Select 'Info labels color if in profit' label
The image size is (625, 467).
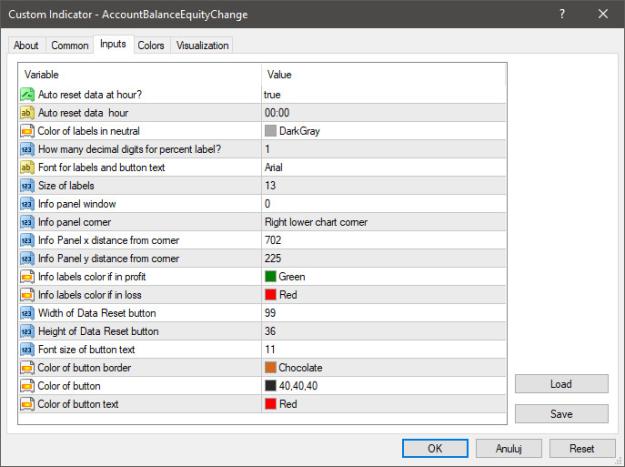point(92,277)
